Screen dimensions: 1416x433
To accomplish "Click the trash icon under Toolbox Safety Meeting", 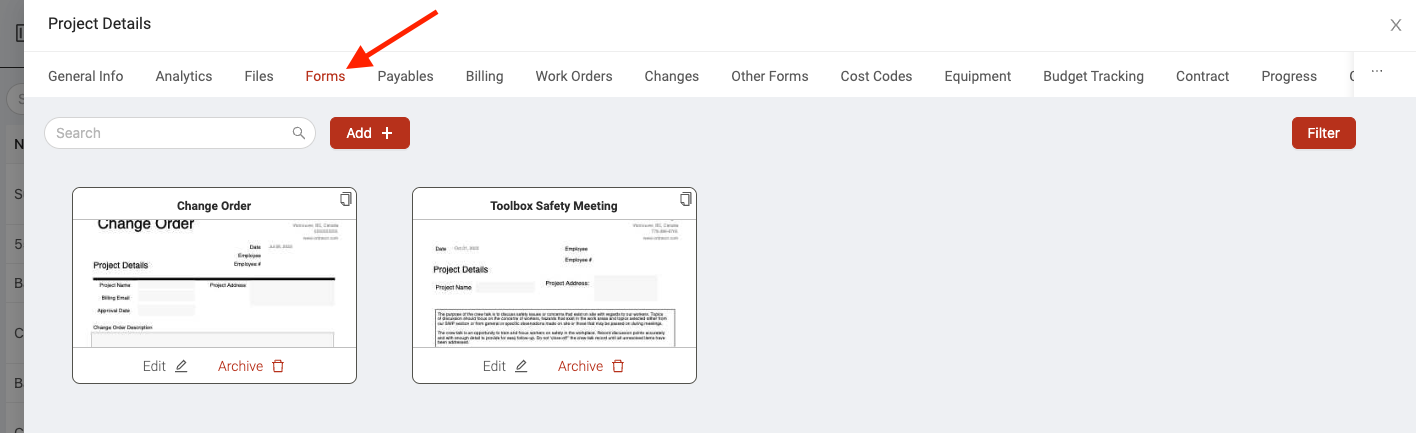I will coord(618,366).
